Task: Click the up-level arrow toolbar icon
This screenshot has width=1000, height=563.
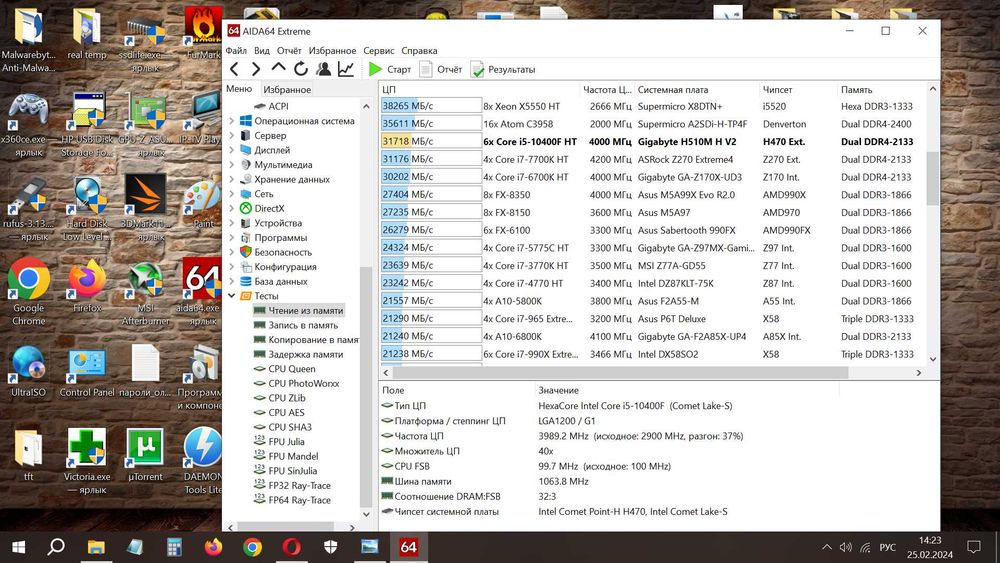Action: (278, 68)
